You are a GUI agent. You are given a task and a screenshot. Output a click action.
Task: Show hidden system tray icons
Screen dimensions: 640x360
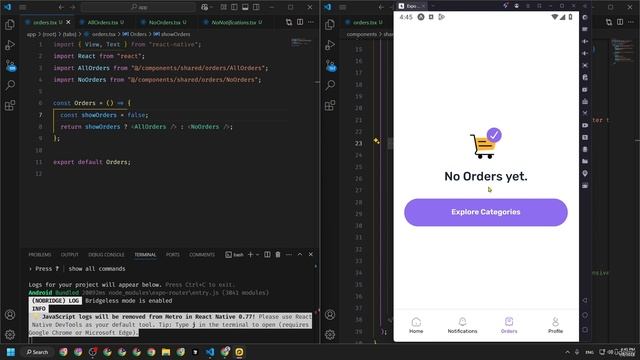(567, 352)
